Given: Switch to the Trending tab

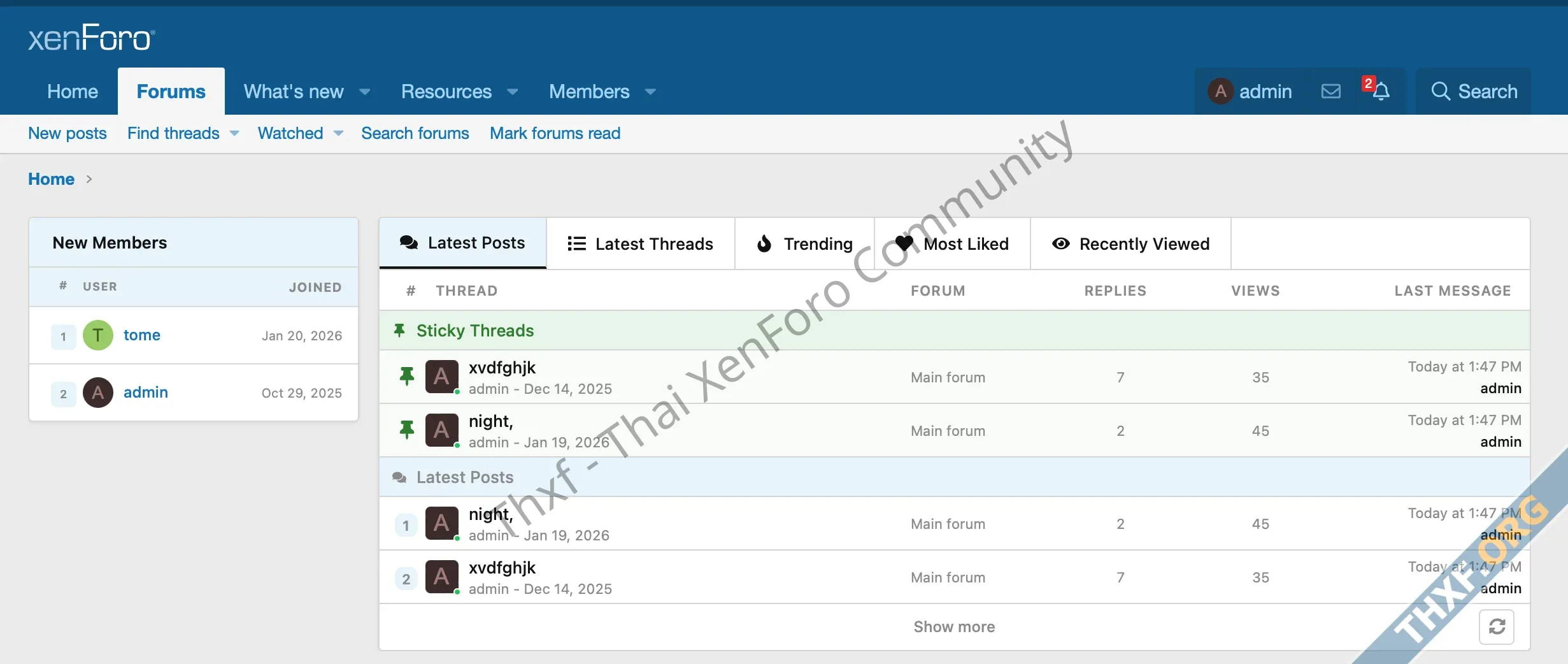Looking at the screenshot, I should click(x=804, y=244).
